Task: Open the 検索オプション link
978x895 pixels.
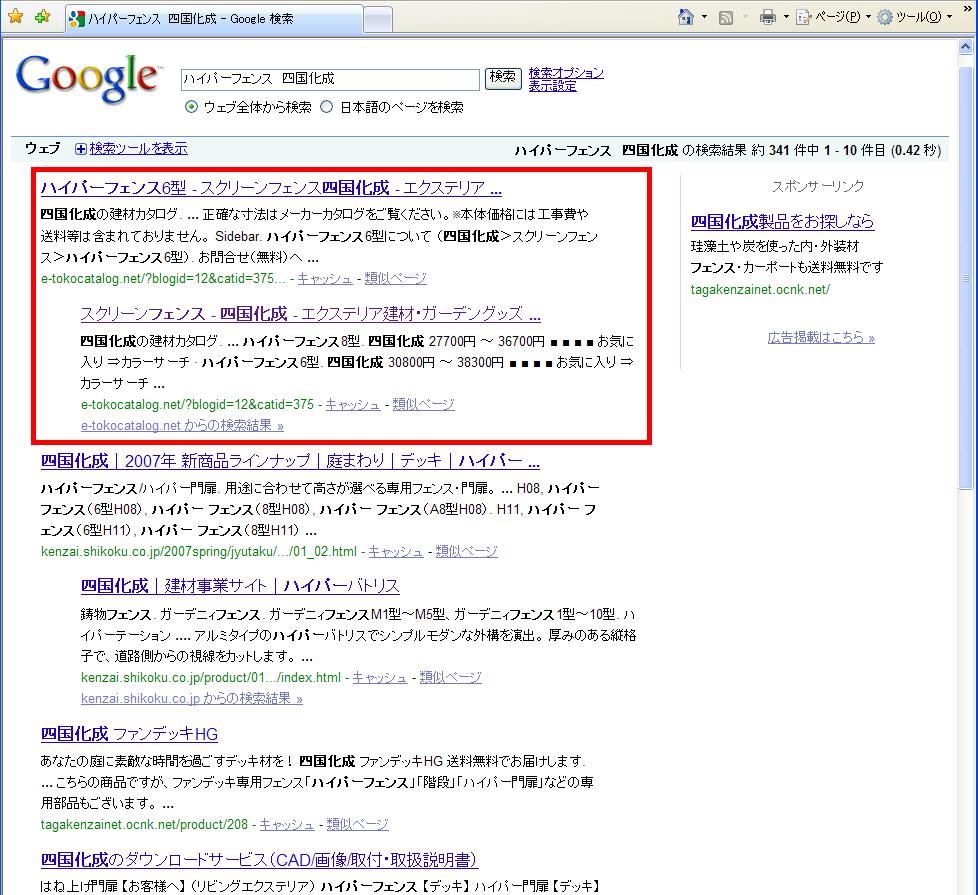Action: (x=566, y=73)
